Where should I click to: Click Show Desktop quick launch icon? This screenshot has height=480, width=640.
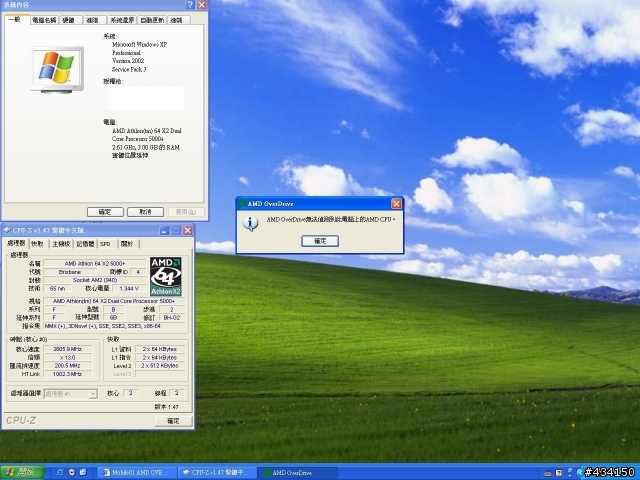click(x=83, y=472)
